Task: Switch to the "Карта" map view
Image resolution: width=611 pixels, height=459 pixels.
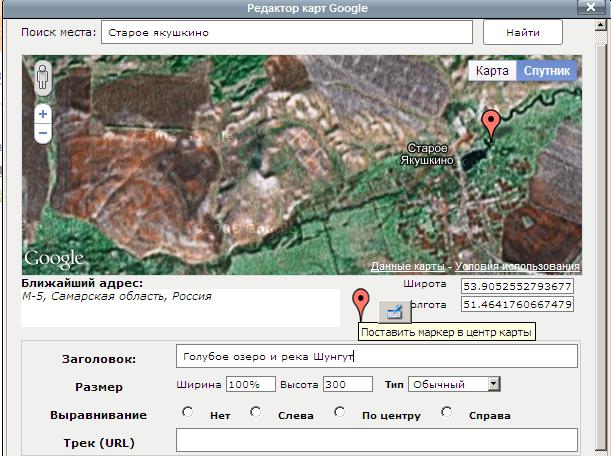Action: [492, 71]
